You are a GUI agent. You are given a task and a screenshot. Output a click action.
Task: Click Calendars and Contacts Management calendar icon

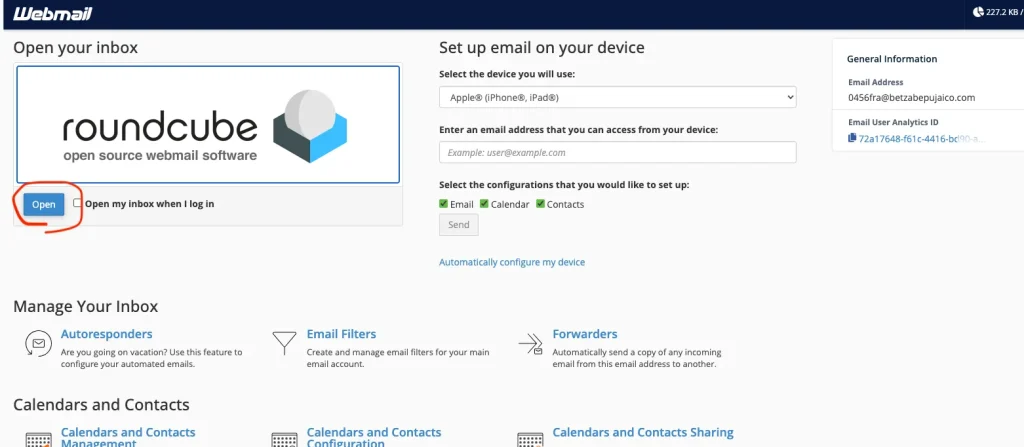(38, 440)
